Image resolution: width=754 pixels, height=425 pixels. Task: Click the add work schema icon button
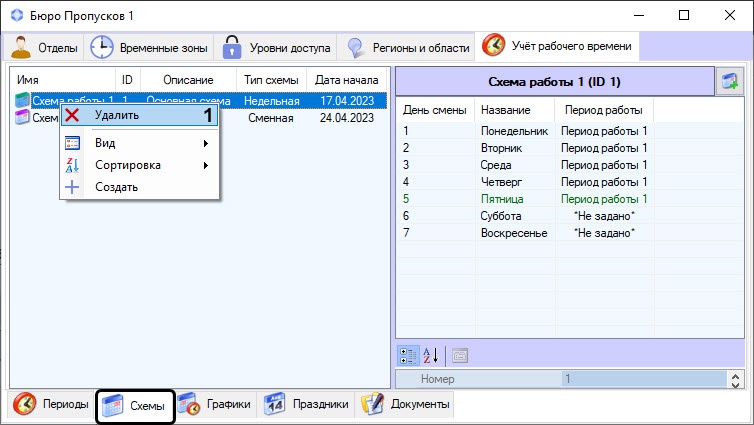[730, 82]
